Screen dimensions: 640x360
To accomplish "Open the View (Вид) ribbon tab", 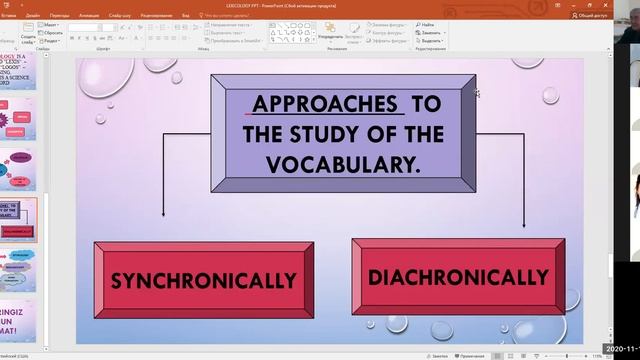I will coord(186,16).
